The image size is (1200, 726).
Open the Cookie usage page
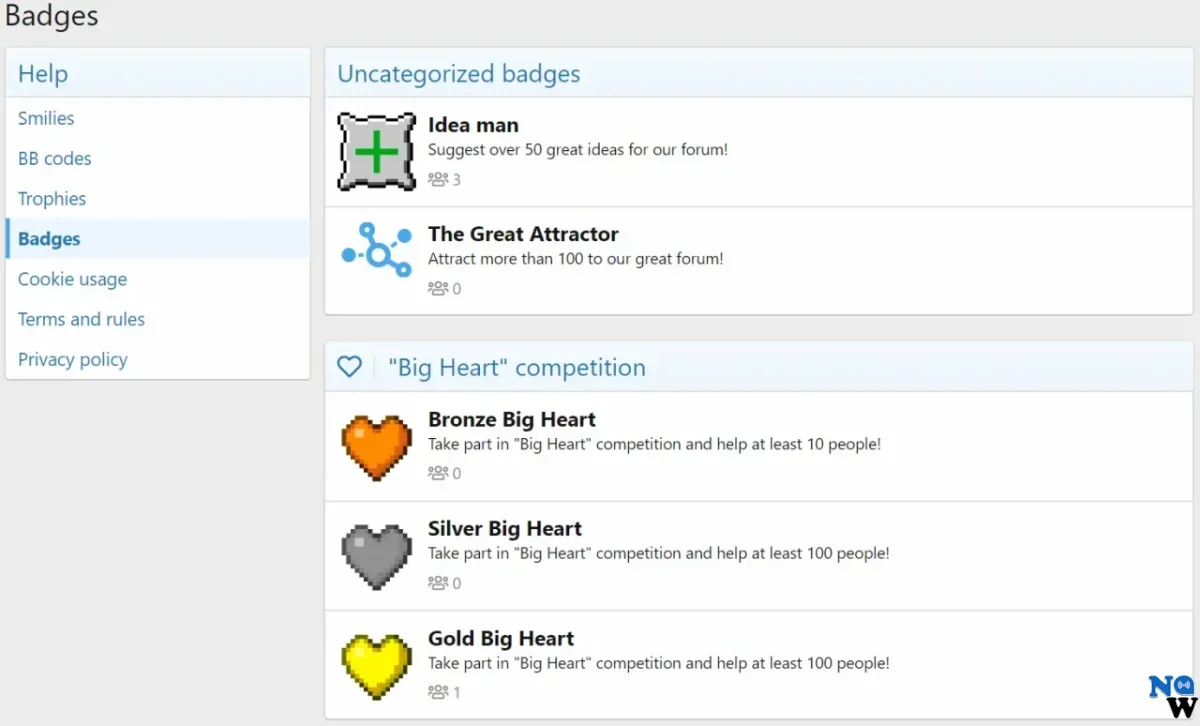pyautogui.click(x=72, y=279)
